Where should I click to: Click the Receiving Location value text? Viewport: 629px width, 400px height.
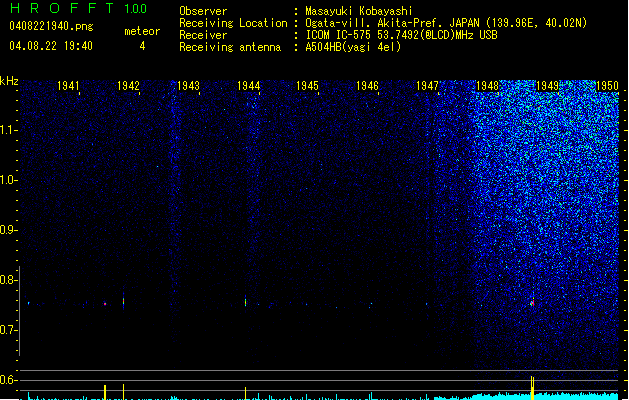point(446,23)
